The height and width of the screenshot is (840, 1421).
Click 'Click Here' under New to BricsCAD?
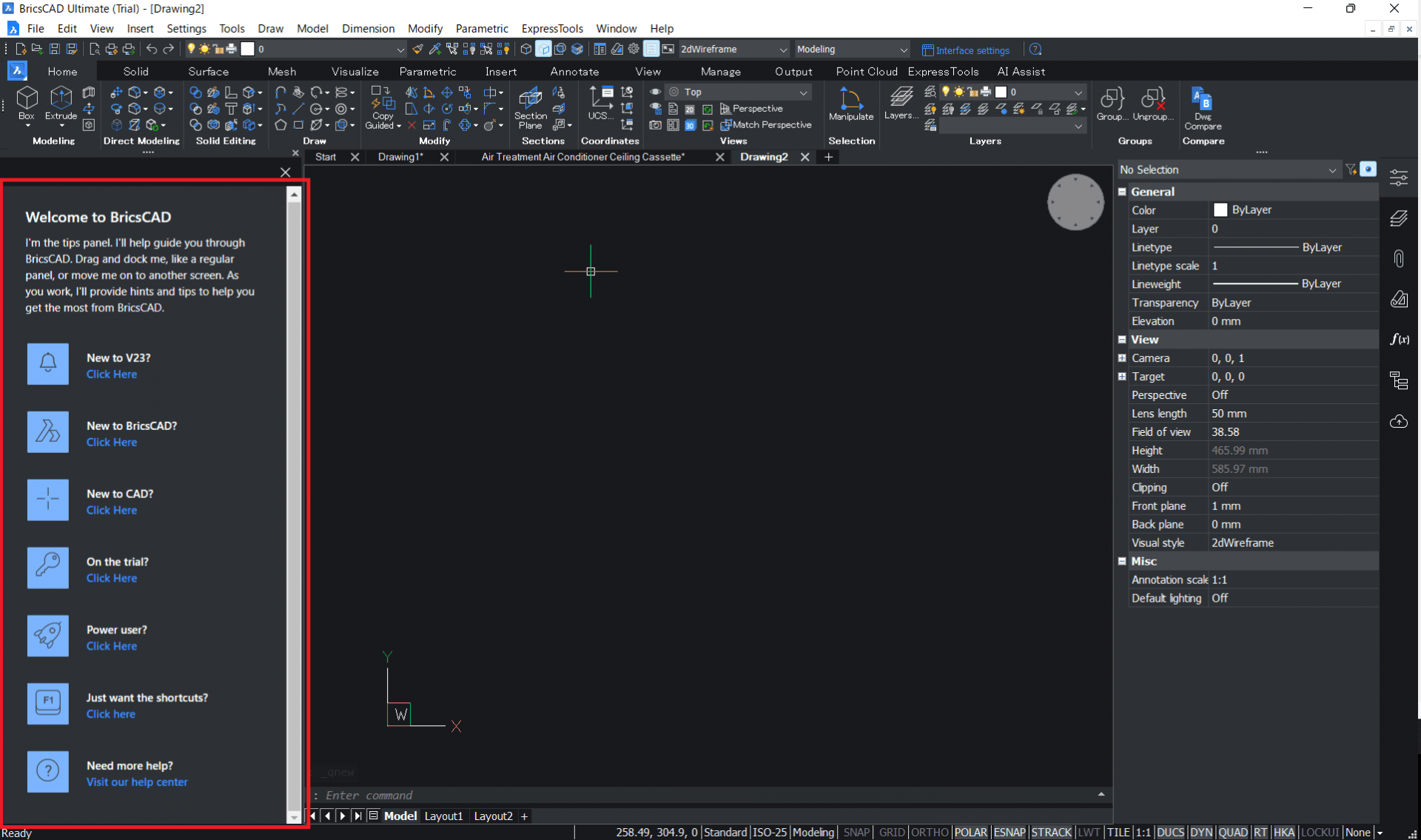[112, 443]
